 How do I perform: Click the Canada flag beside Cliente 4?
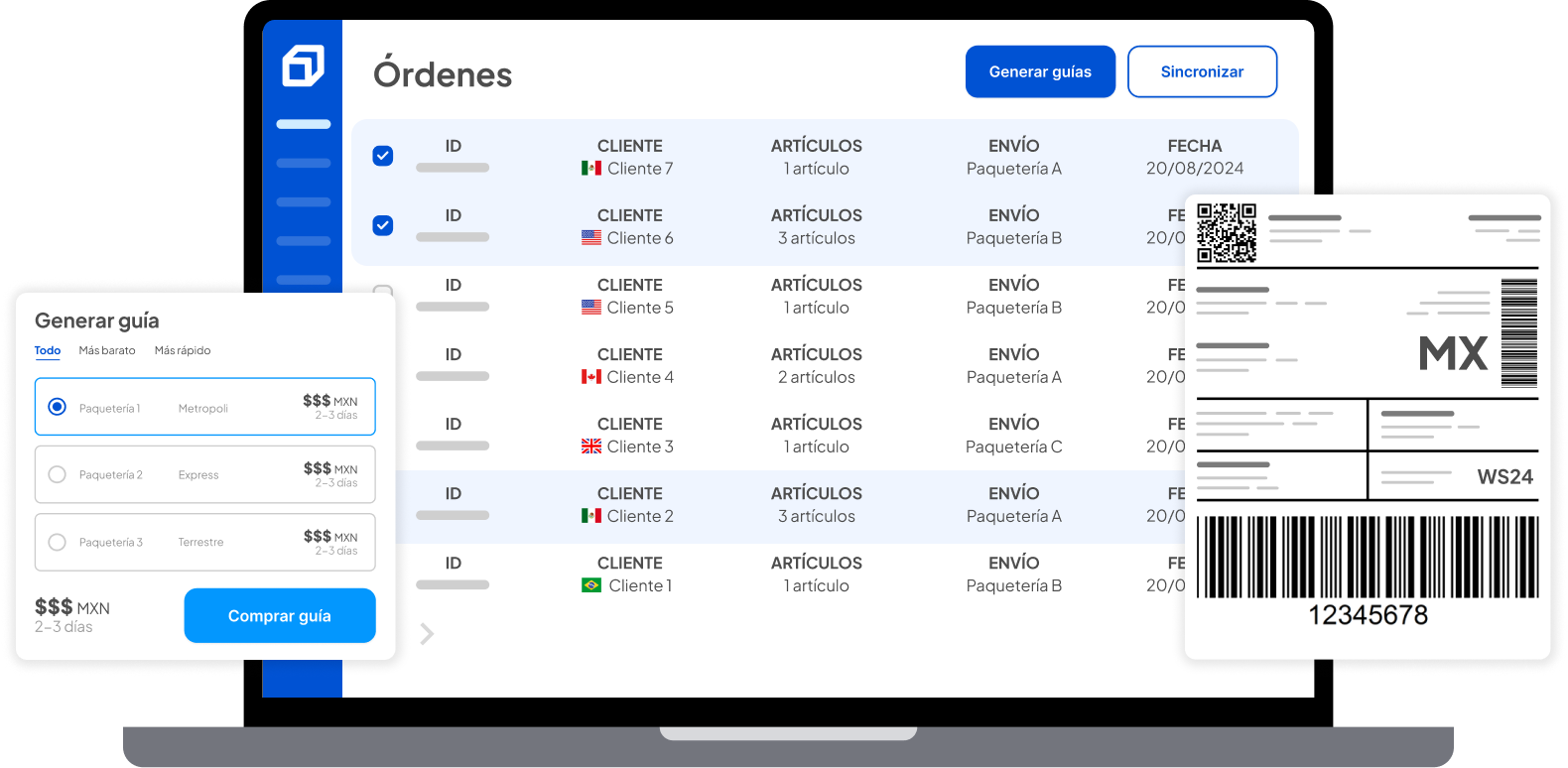(x=591, y=377)
